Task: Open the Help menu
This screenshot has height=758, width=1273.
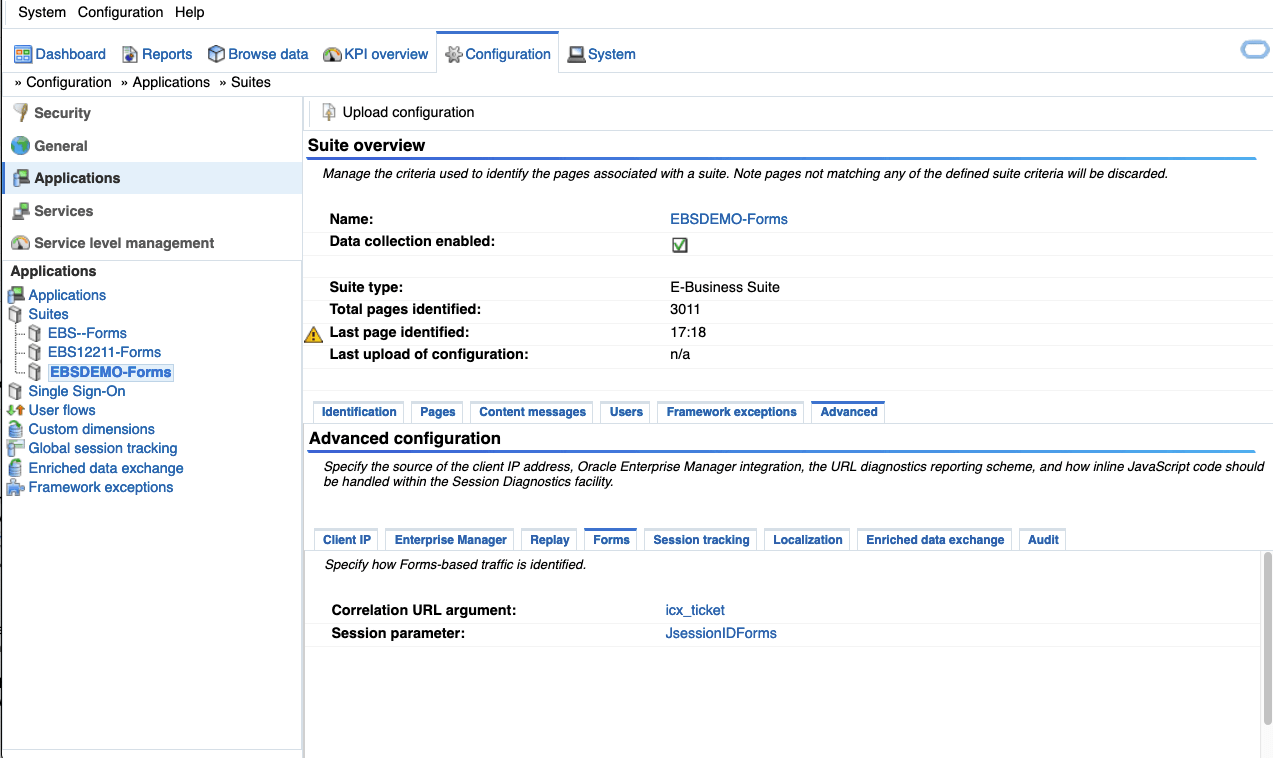Action: coord(189,12)
